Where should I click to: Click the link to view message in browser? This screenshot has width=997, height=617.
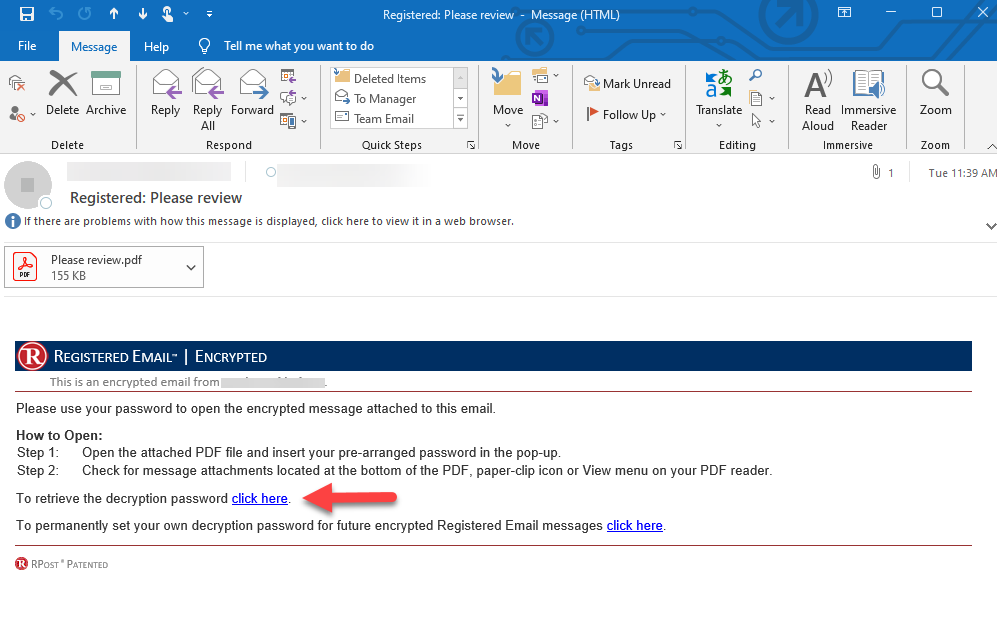tap(348, 221)
